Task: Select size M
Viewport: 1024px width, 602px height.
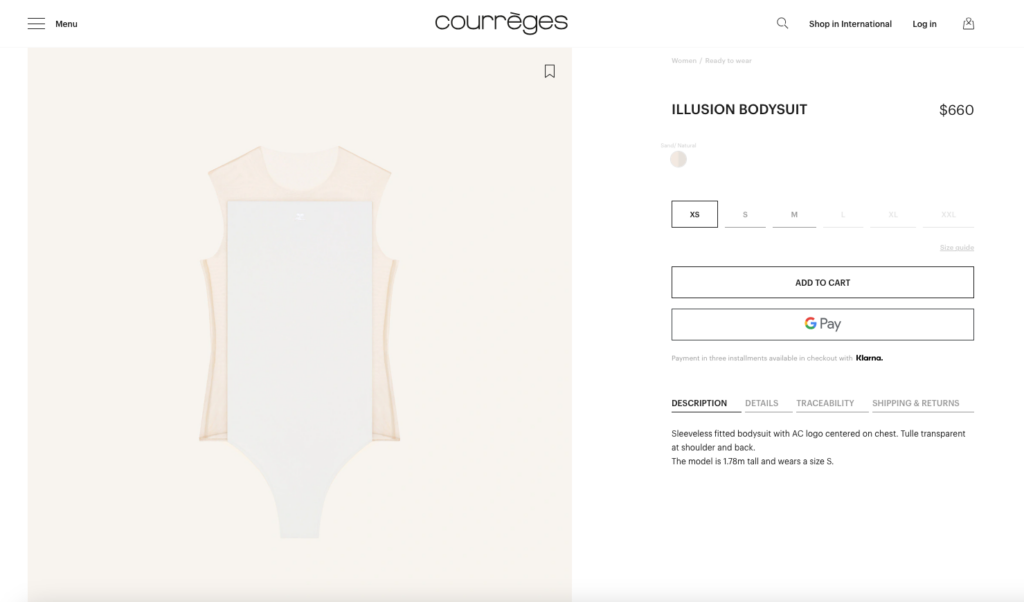Action: [794, 214]
